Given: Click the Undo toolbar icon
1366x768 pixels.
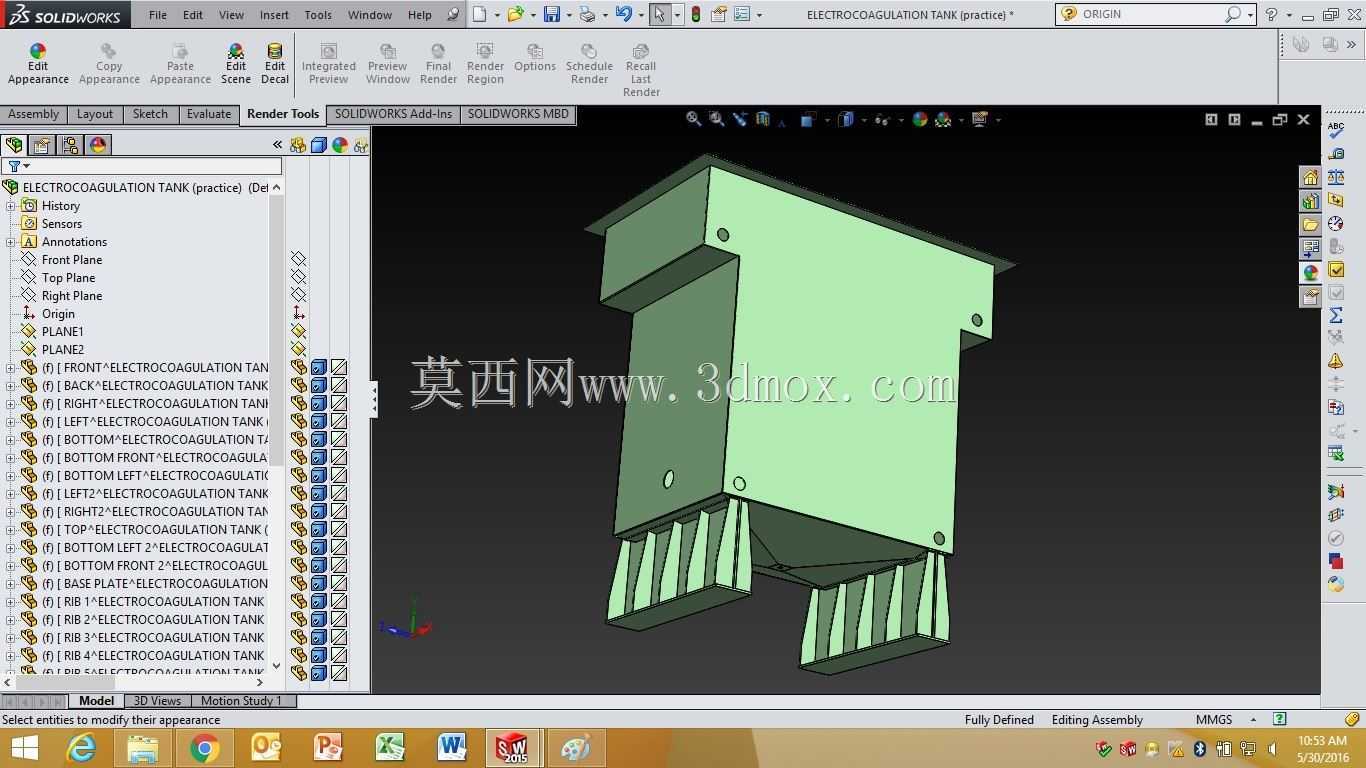Looking at the screenshot, I should (623, 14).
